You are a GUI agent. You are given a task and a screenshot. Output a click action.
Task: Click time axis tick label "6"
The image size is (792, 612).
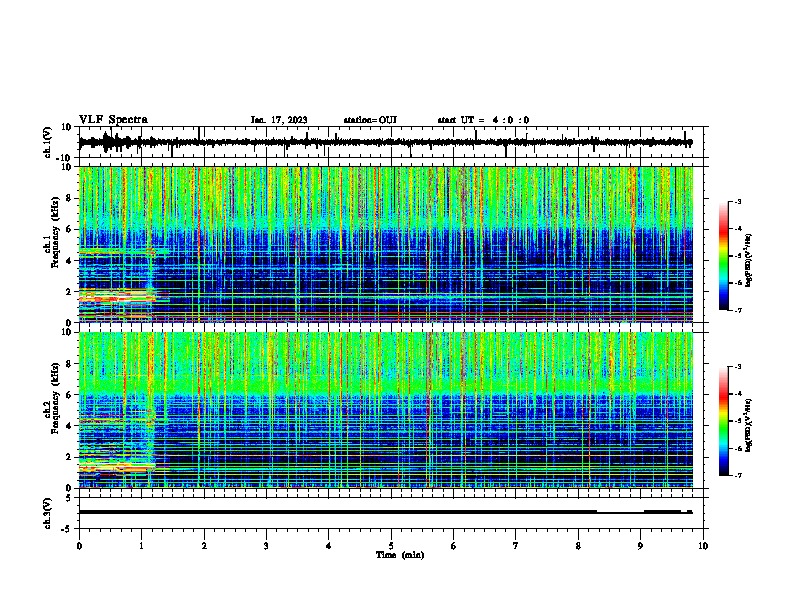click(453, 546)
